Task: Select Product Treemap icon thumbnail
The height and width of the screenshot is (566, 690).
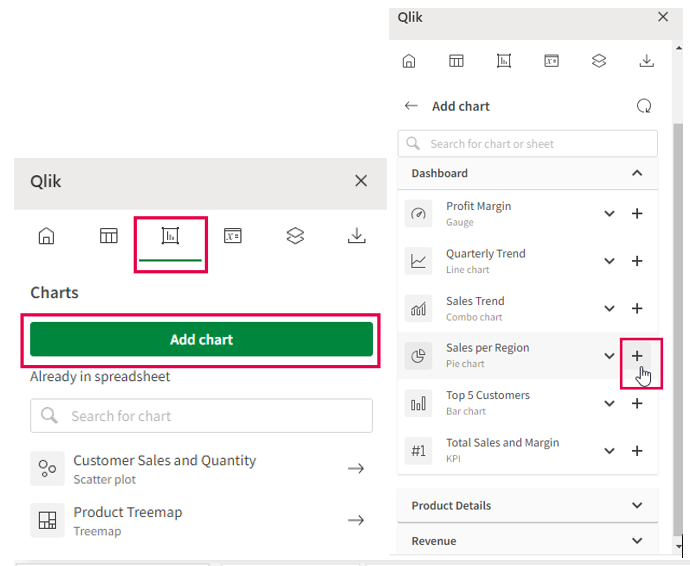Action: pos(47,520)
